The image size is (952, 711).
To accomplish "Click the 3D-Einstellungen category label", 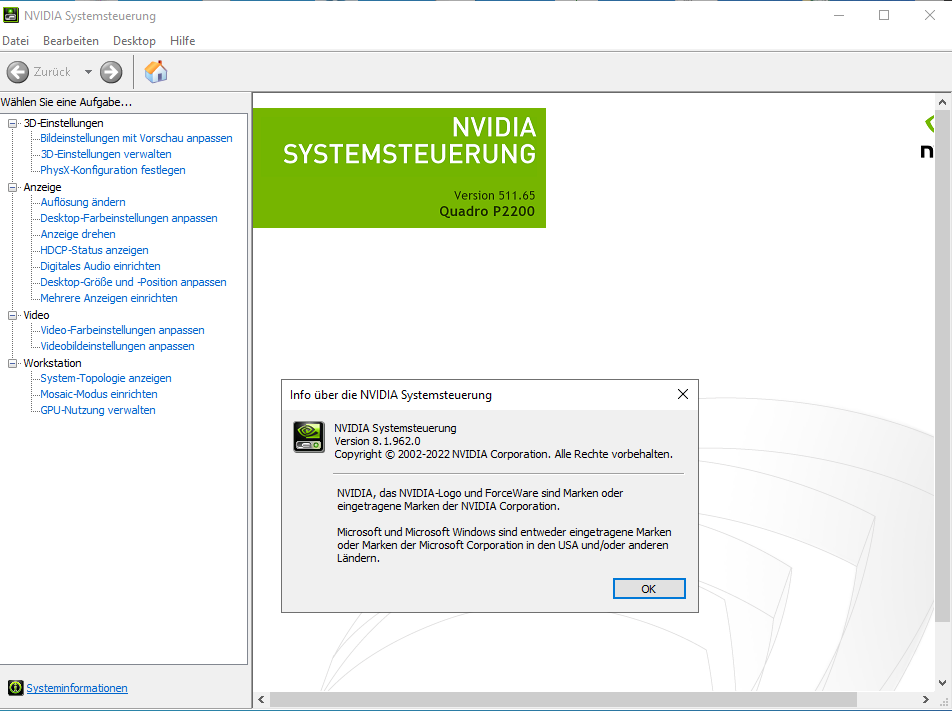I will pos(63,123).
